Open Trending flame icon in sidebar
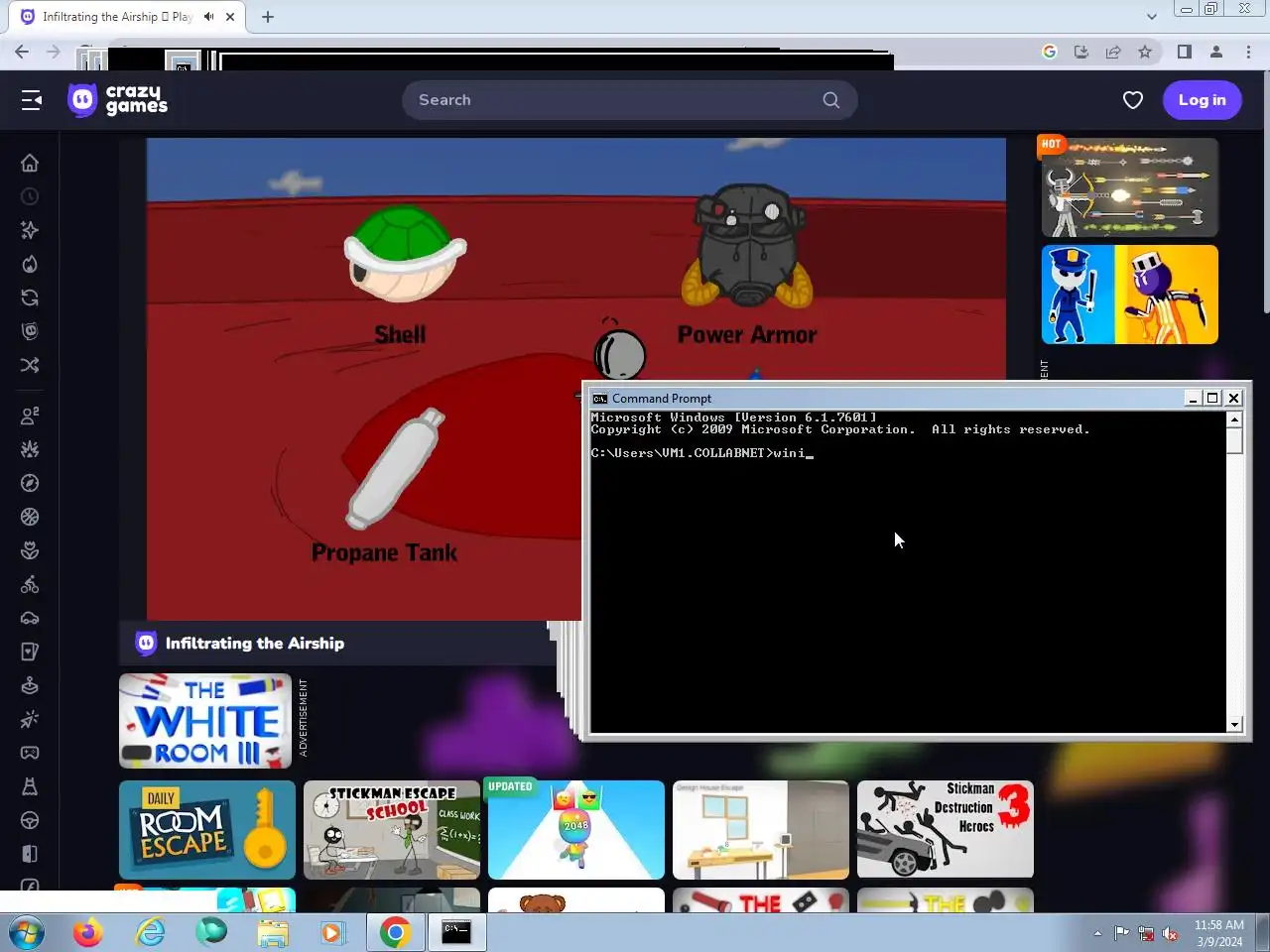This screenshot has width=1270, height=952. pyautogui.click(x=30, y=264)
